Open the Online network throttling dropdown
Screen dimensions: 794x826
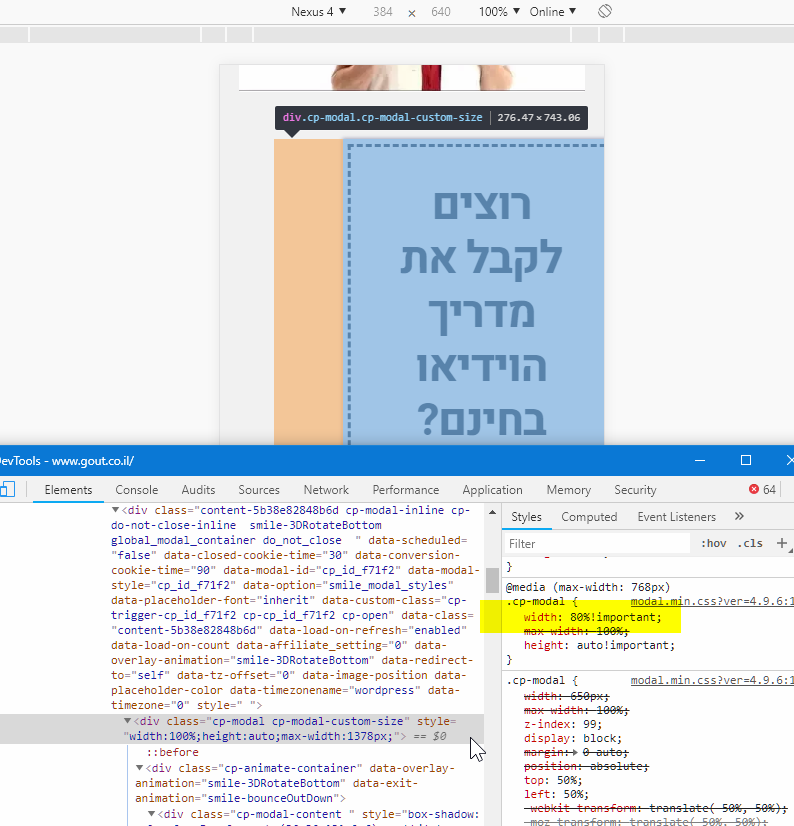pyautogui.click(x=553, y=12)
